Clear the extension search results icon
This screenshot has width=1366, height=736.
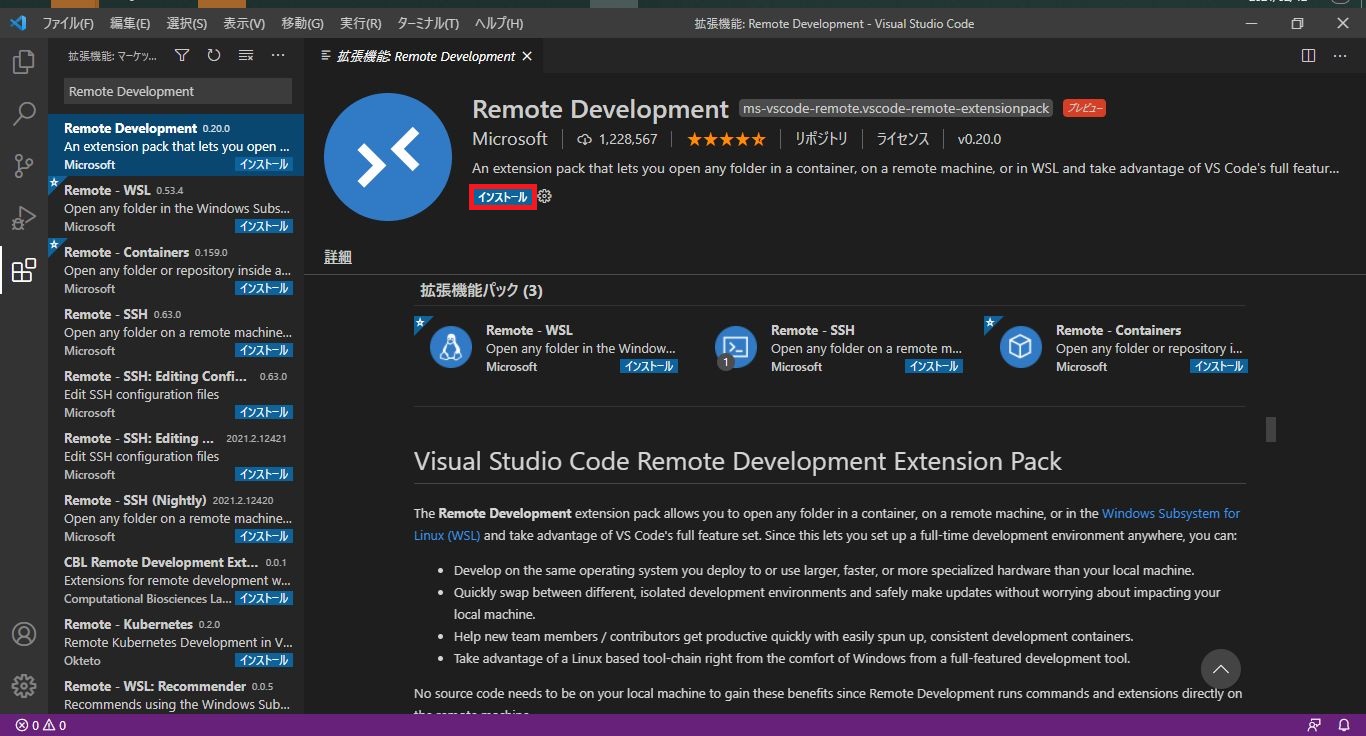[246, 56]
